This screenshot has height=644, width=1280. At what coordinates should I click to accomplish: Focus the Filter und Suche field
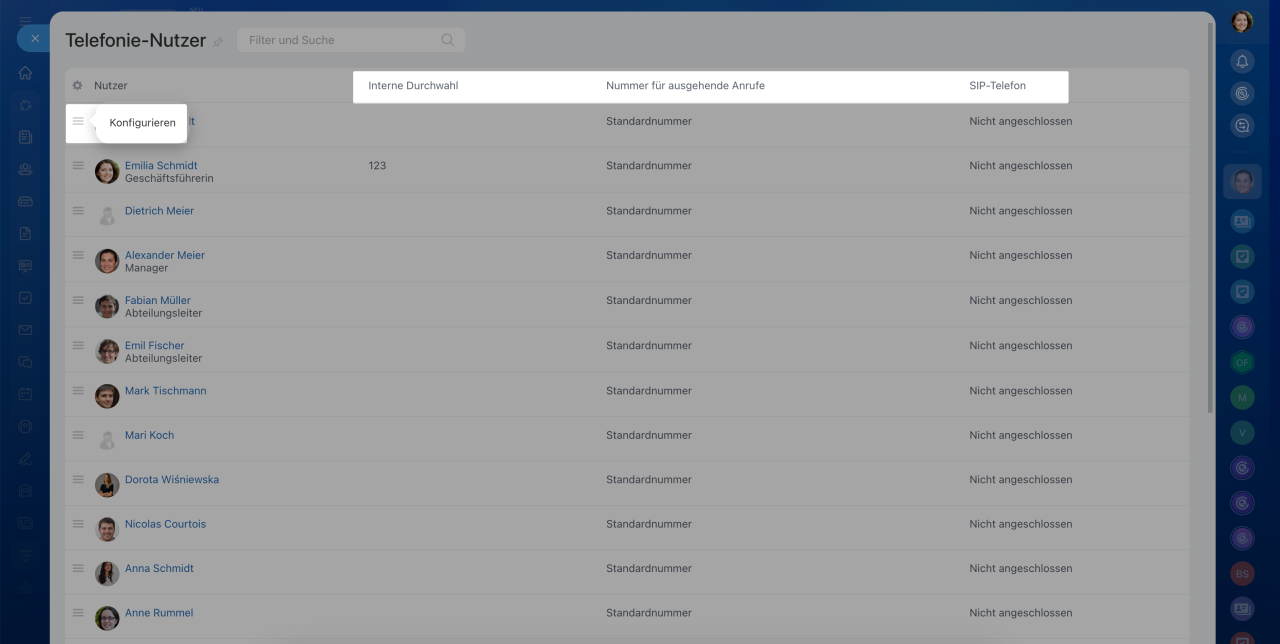tap(351, 40)
